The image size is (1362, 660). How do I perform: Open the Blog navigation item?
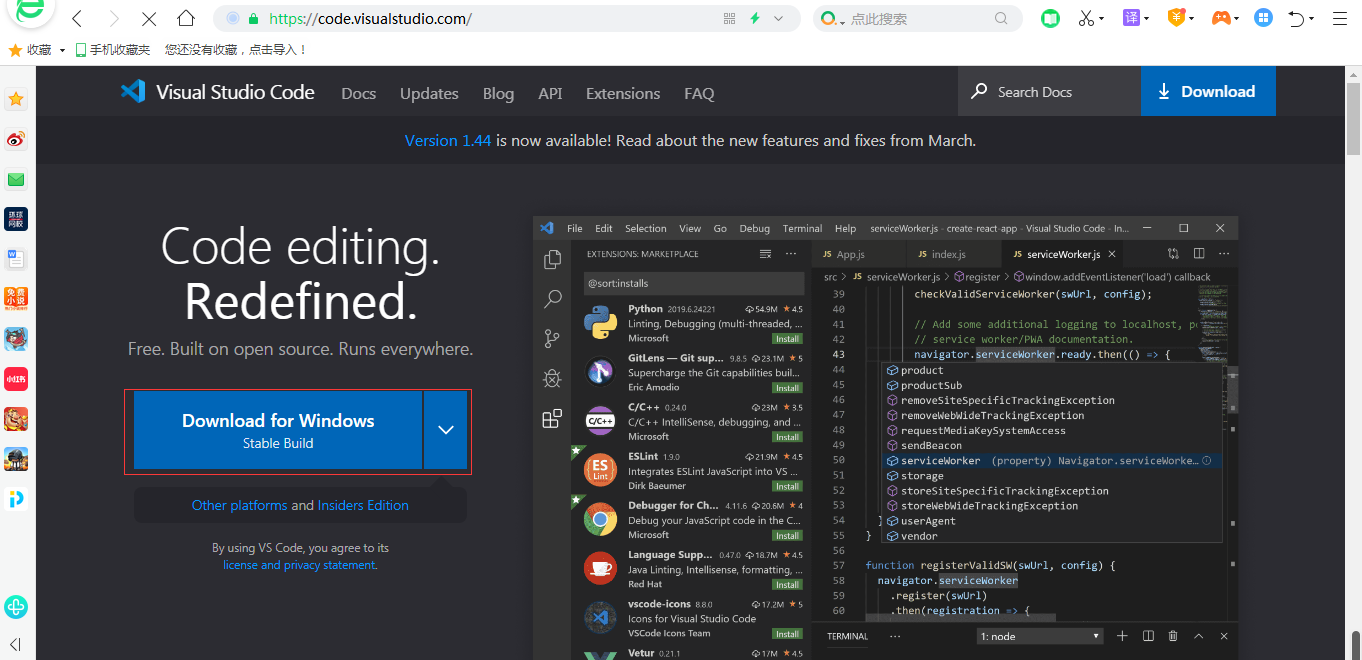tap(498, 93)
